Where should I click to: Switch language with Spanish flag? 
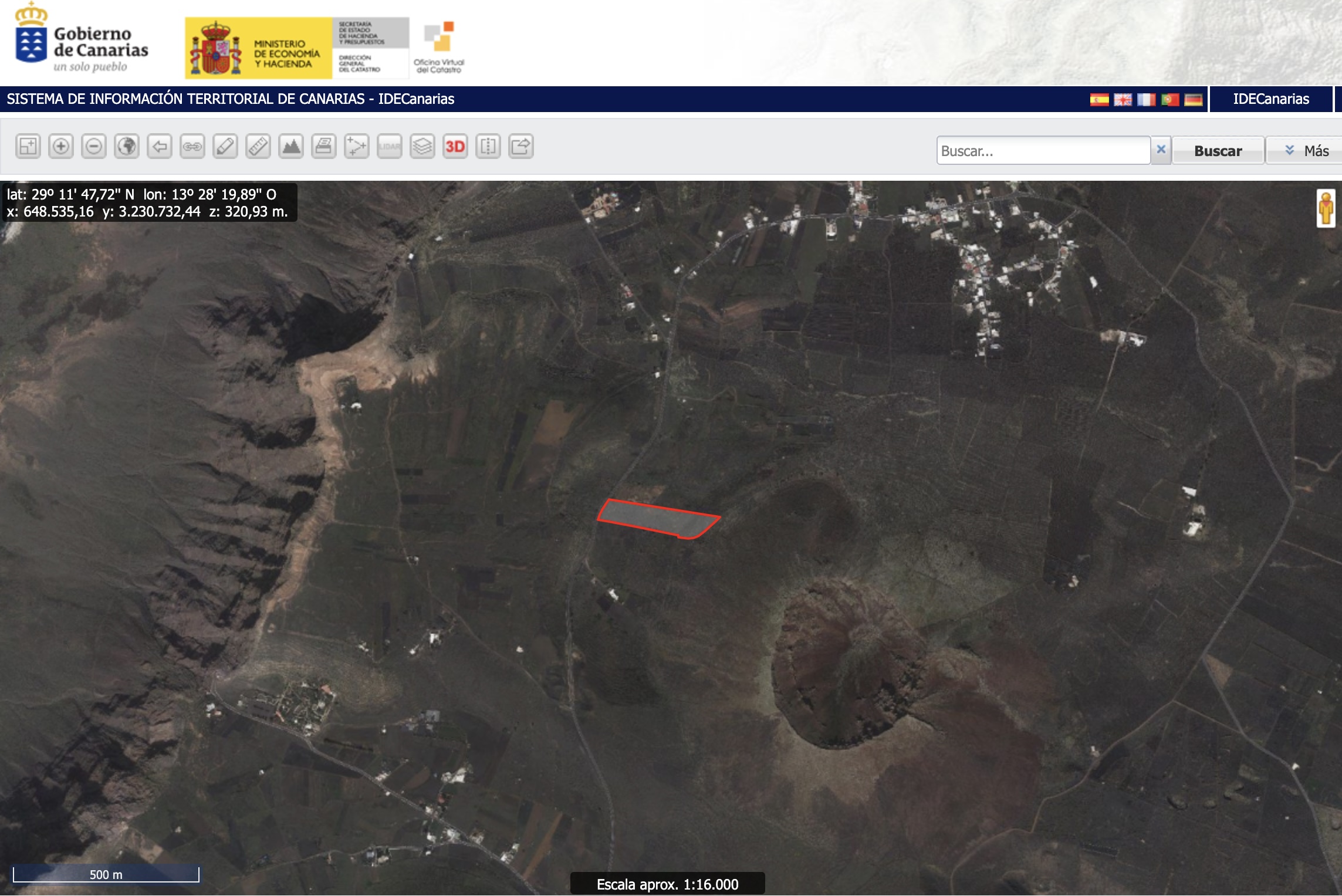(x=1099, y=100)
